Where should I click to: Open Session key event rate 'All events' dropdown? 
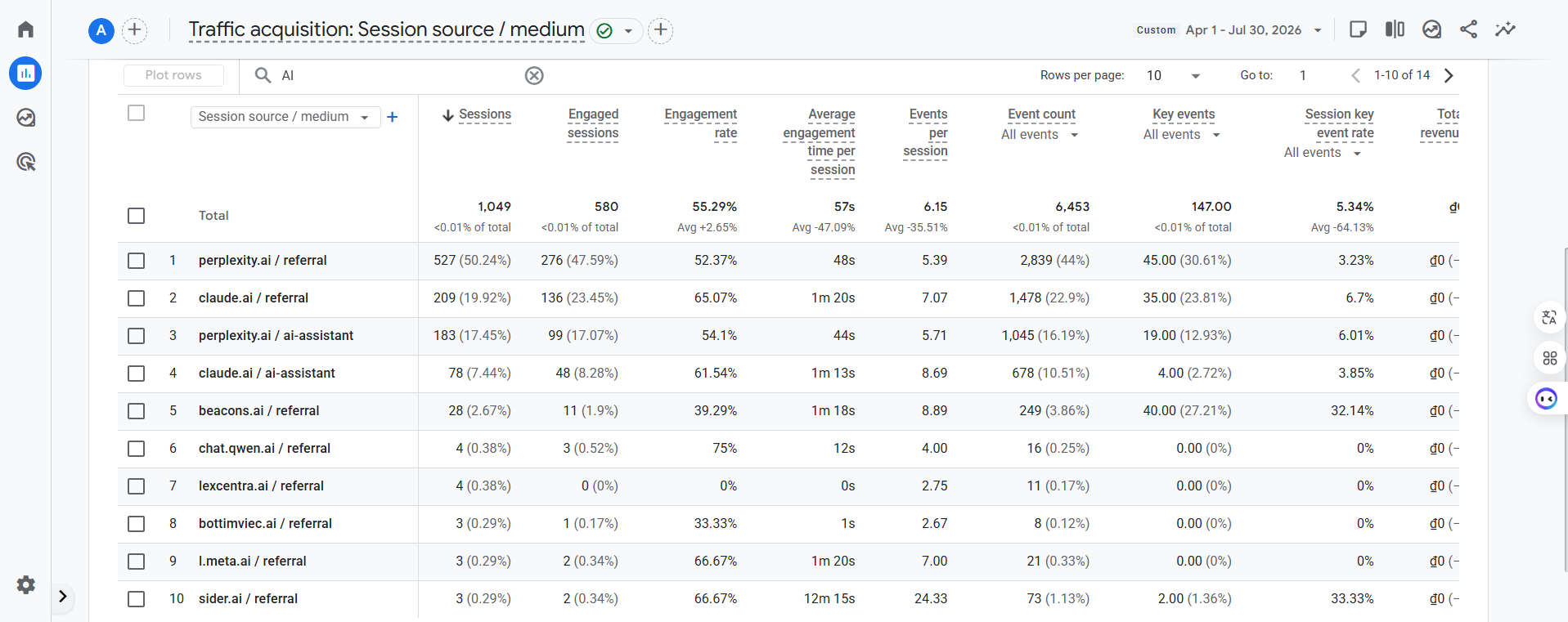point(1323,153)
